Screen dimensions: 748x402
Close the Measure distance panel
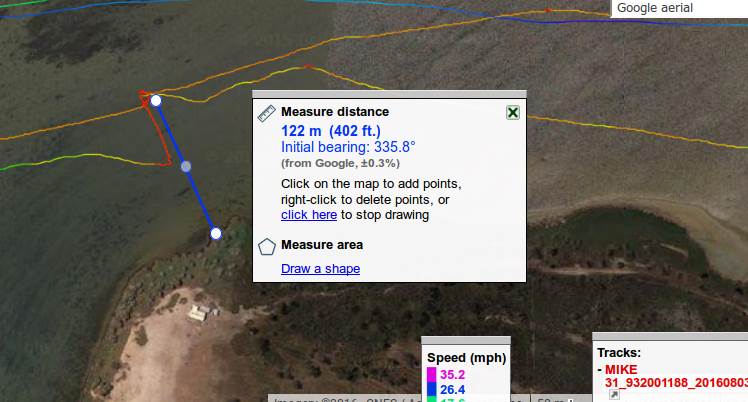pyautogui.click(x=513, y=113)
